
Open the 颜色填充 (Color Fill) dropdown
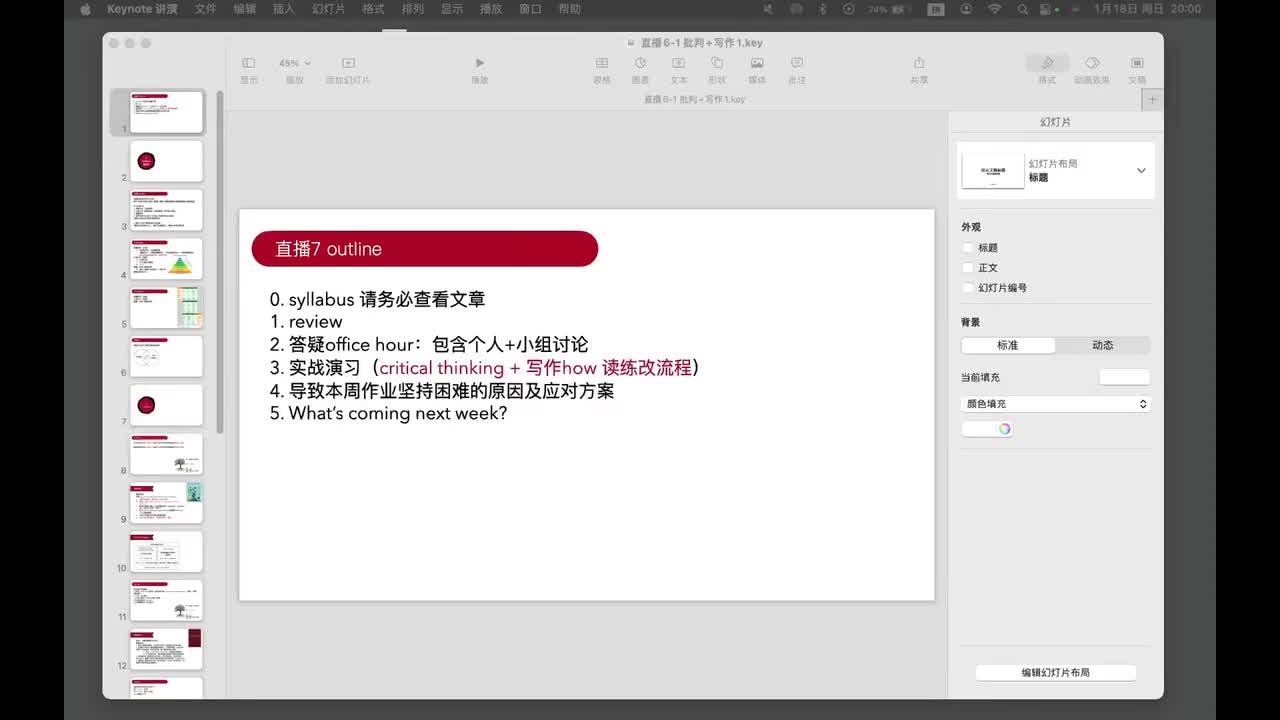1056,404
